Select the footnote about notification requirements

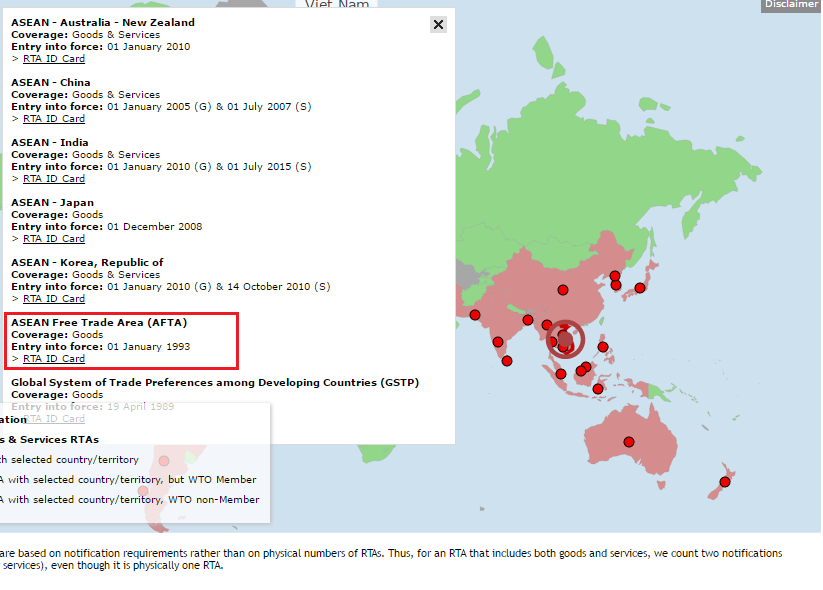pyautogui.click(x=391, y=559)
